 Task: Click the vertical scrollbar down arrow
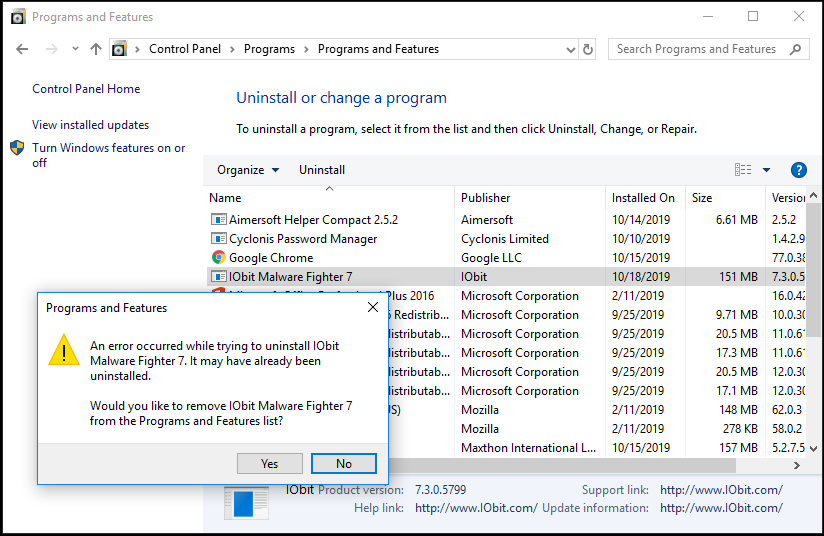coord(813,448)
